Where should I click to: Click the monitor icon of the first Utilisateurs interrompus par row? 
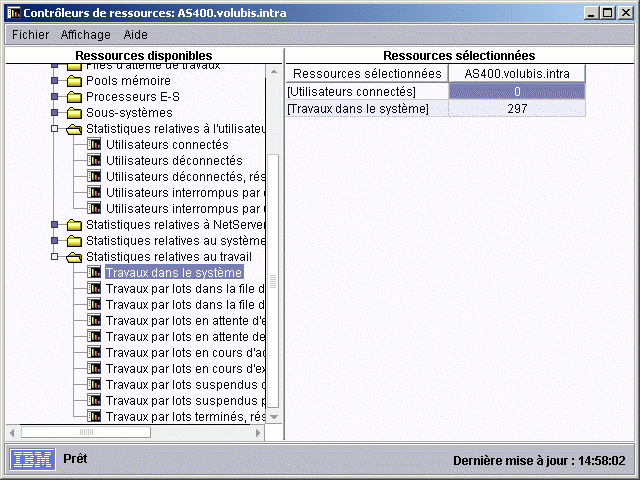pyautogui.click(x=94, y=192)
